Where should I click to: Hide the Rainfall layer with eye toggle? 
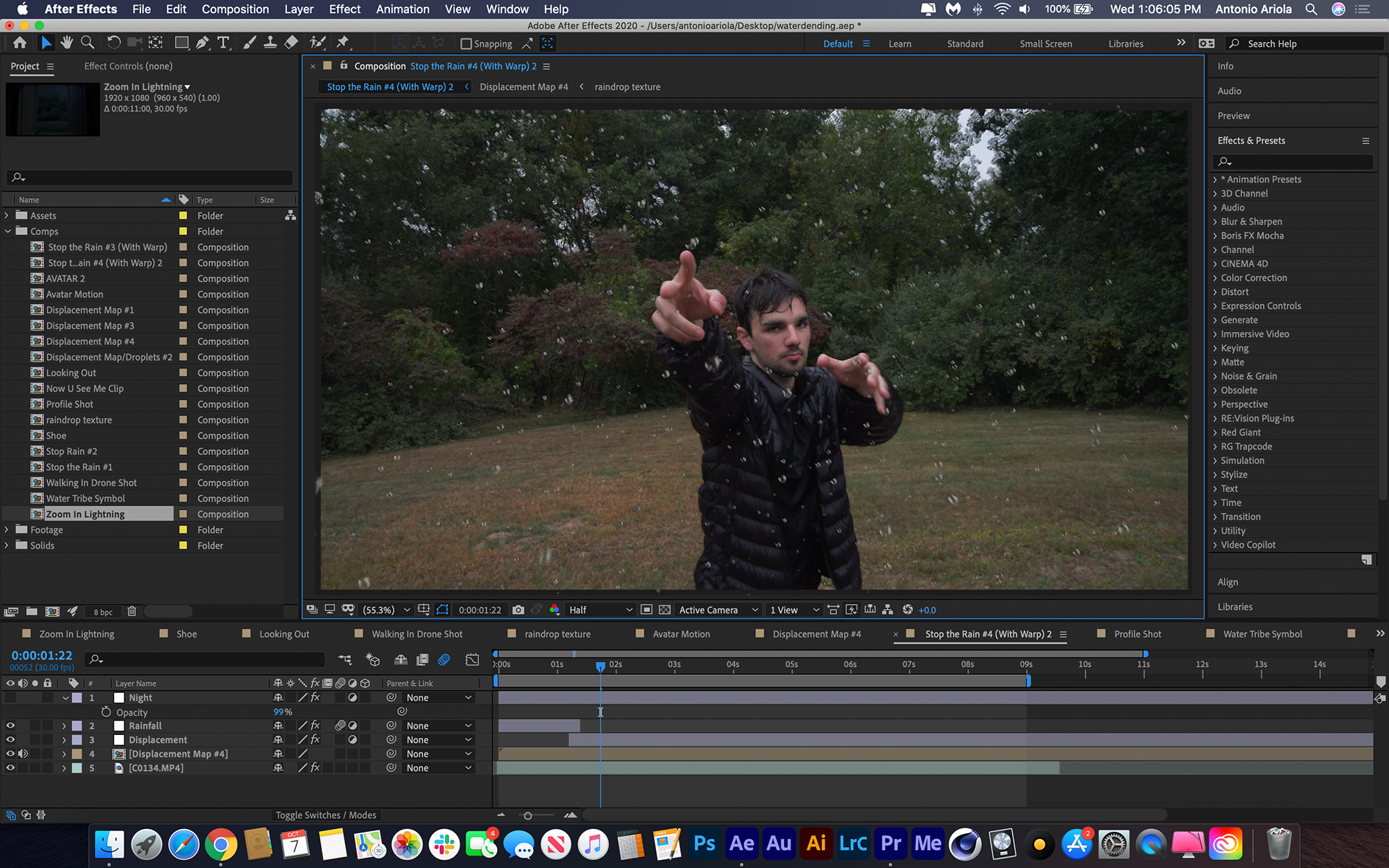click(10, 726)
